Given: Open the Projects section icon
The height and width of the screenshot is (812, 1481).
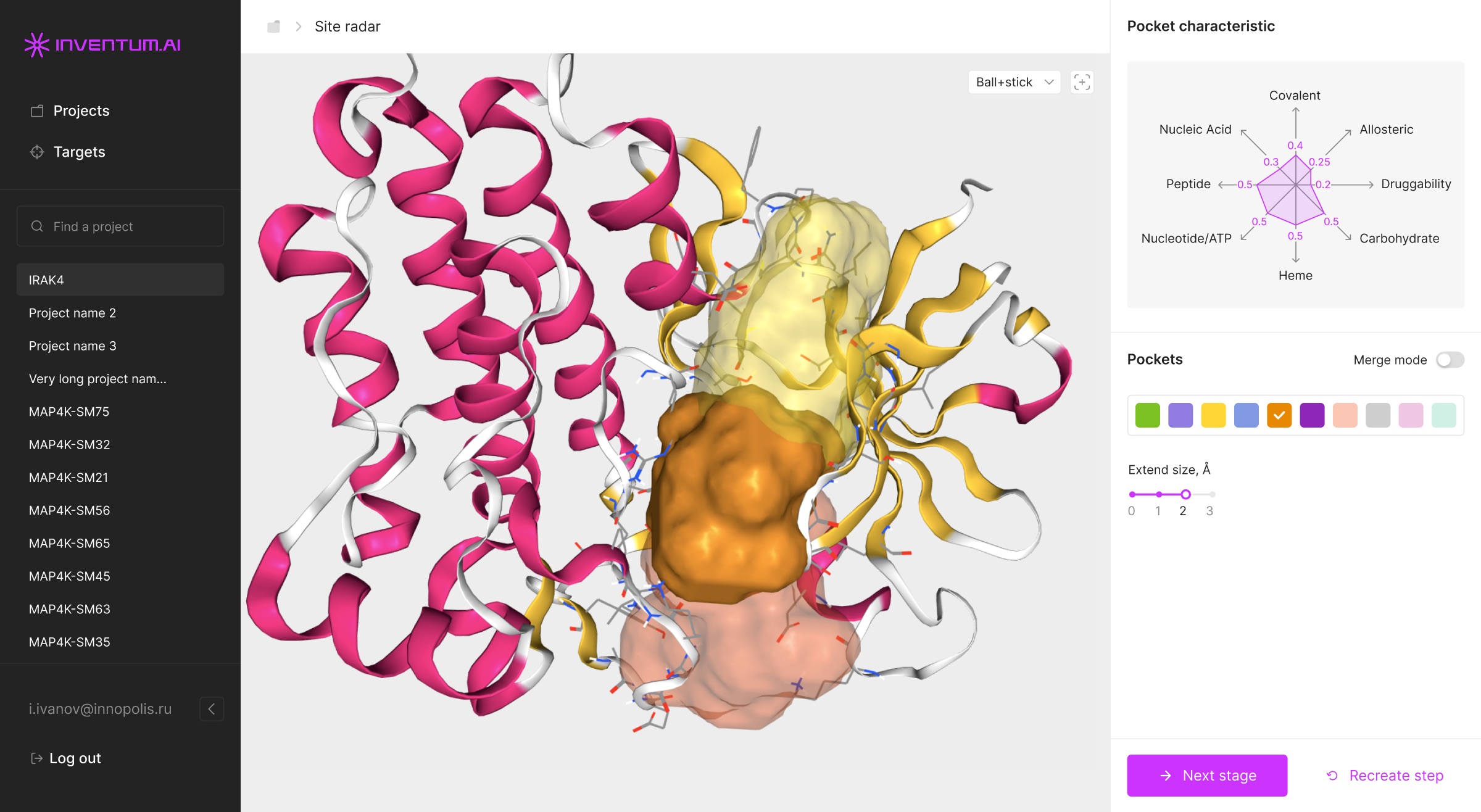Looking at the screenshot, I should point(37,111).
